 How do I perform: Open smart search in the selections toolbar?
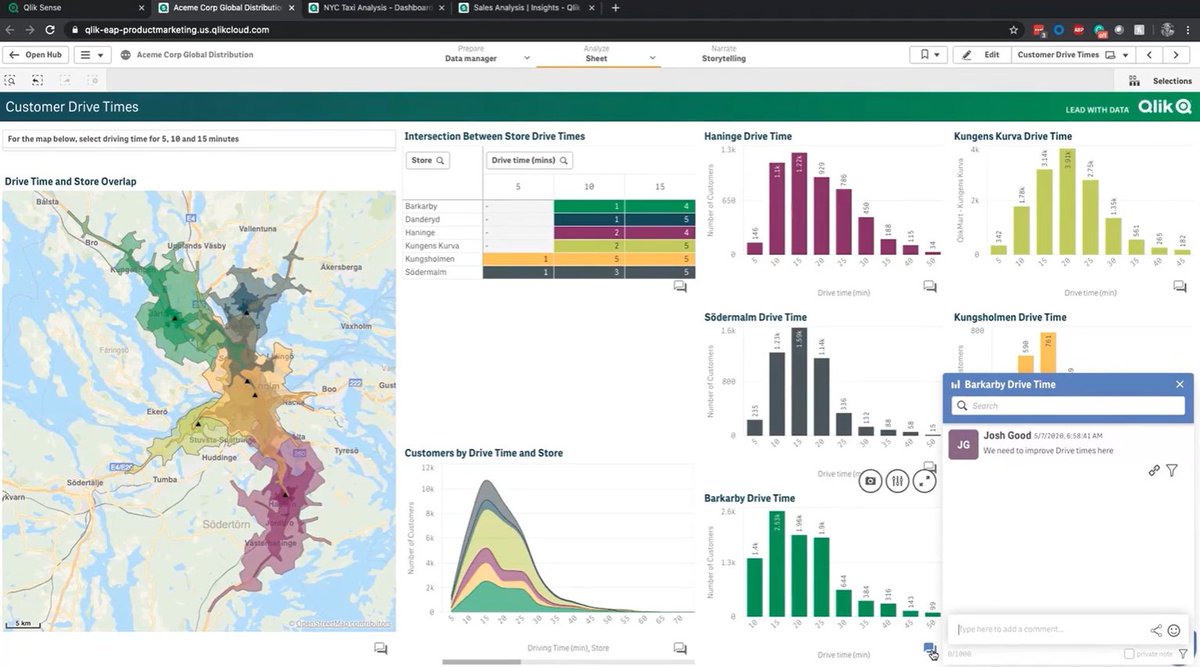(10, 80)
